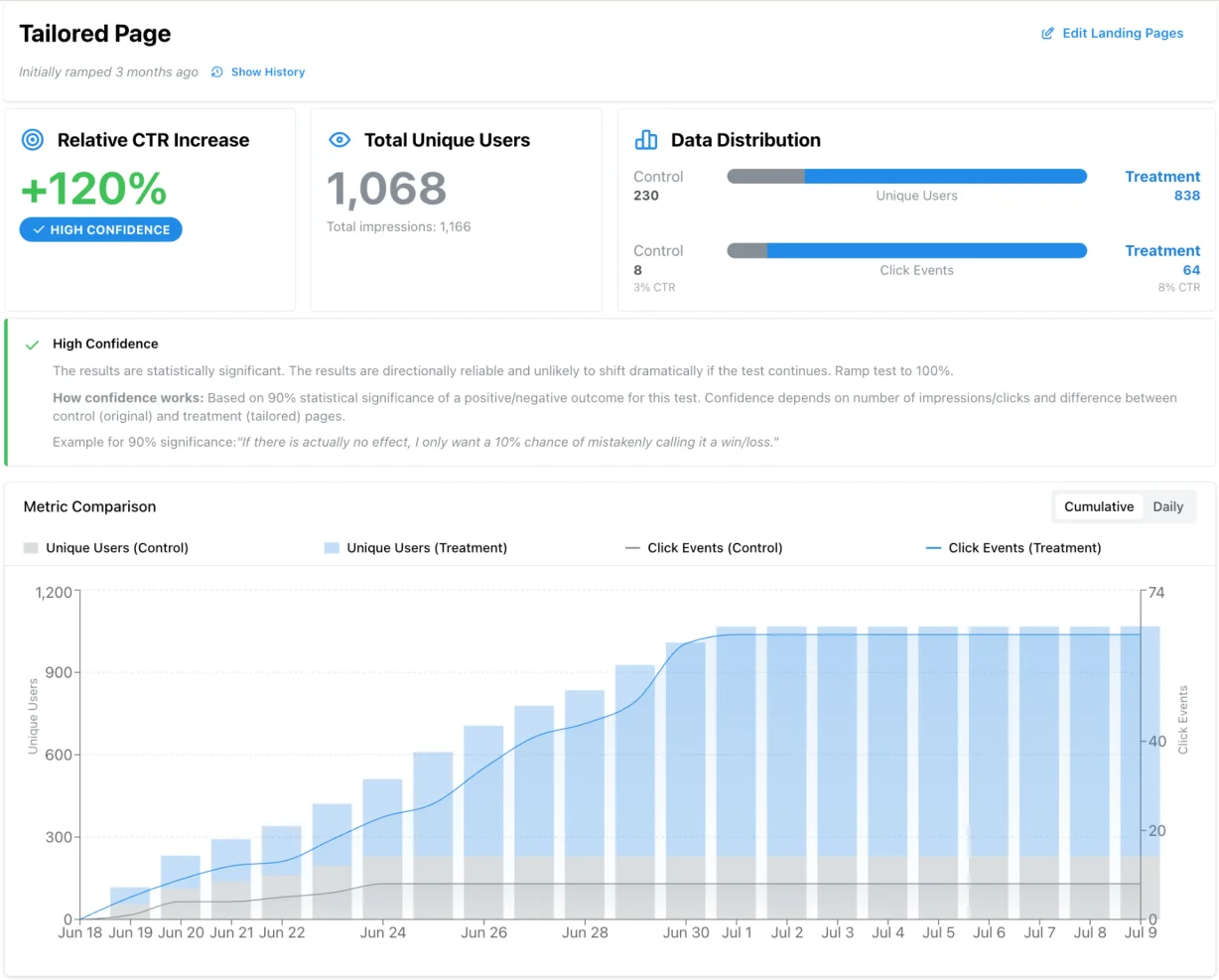The width and height of the screenshot is (1219, 980).
Task: Select the Cumulative view tab
Action: point(1098,506)
